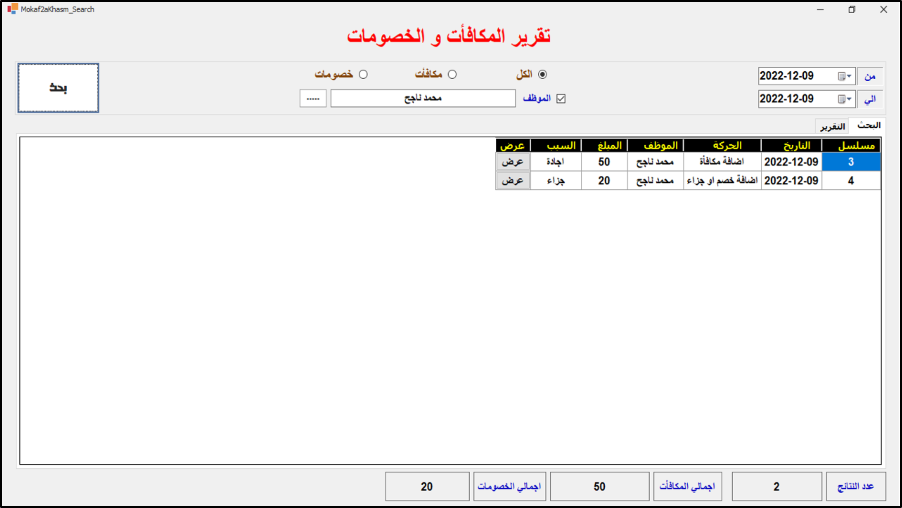This screenshot has height=508, width=902.
Task: Sort by the التاريخ column header
Action: tap(791, 145)
